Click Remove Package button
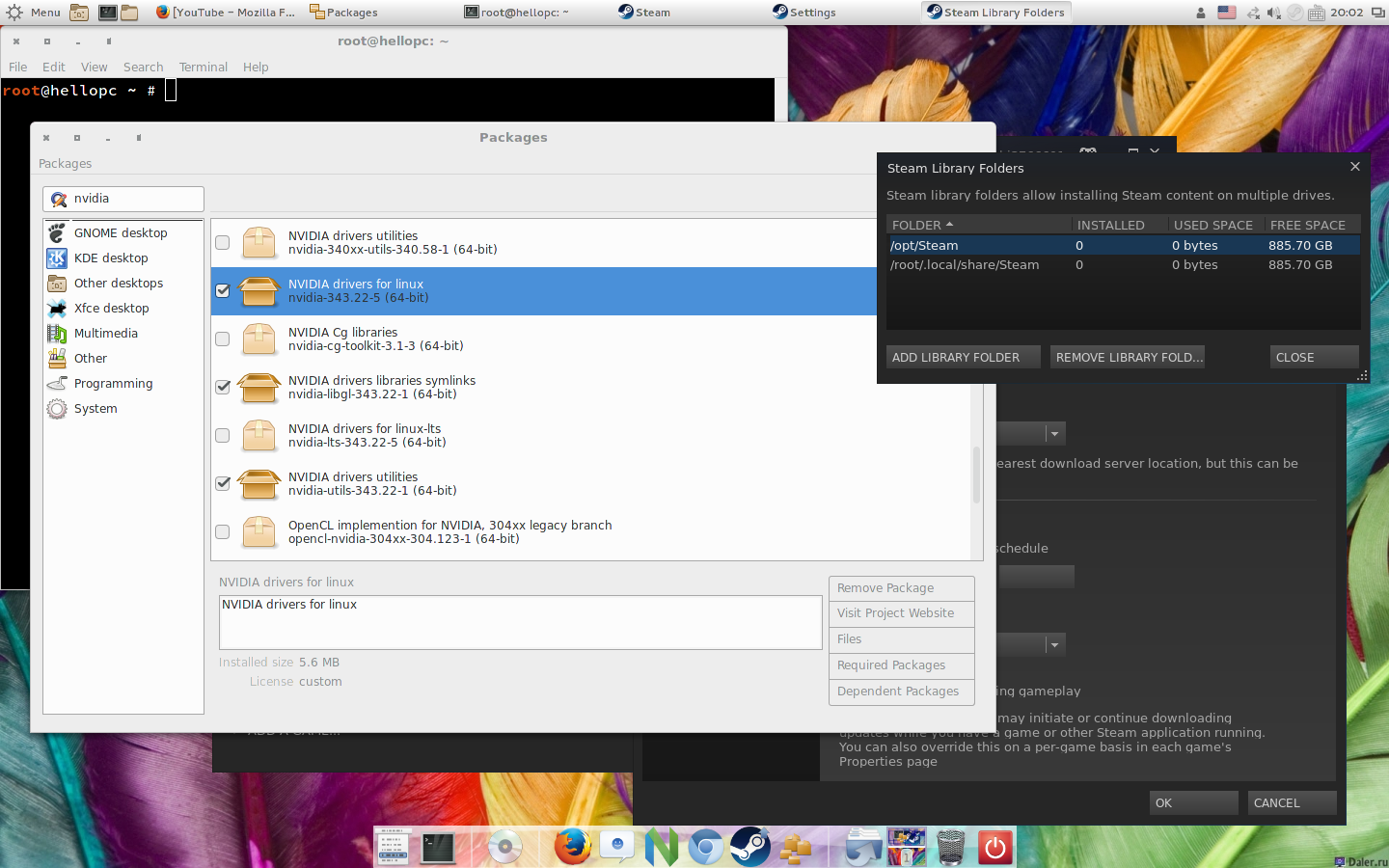The height and width of the screenshot is (868, 1389). tap(902, 588)
